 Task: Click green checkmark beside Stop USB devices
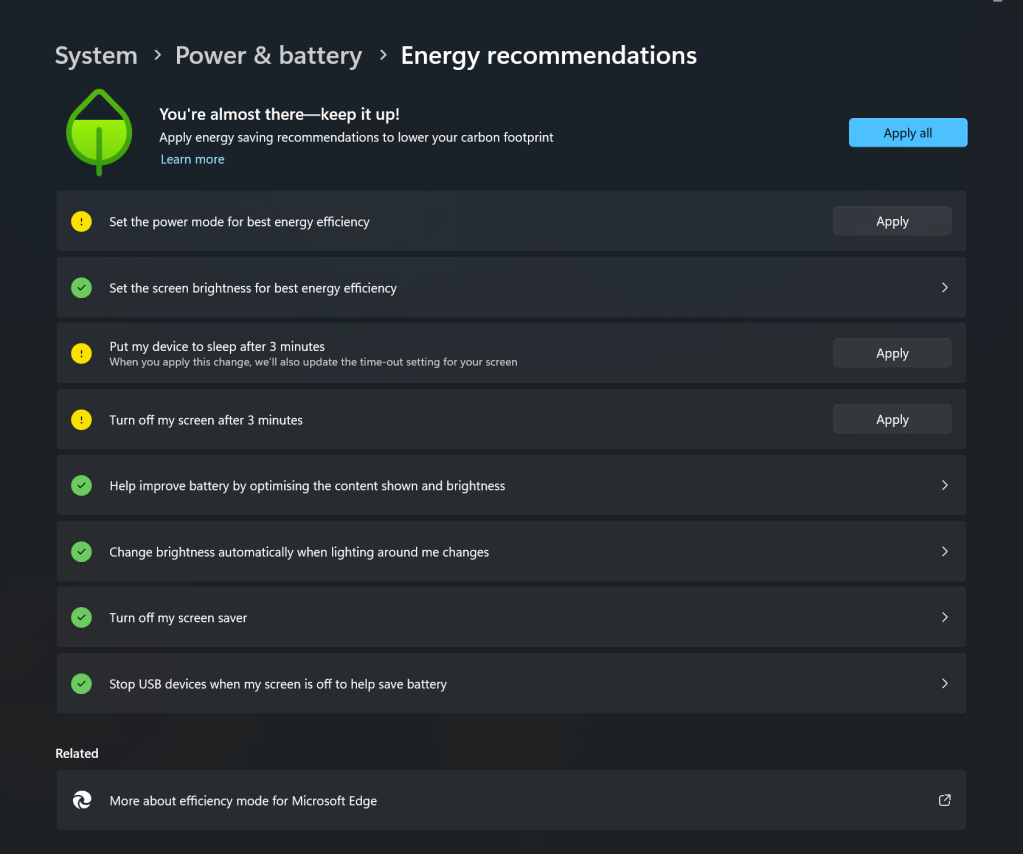[x=82, y=684]
